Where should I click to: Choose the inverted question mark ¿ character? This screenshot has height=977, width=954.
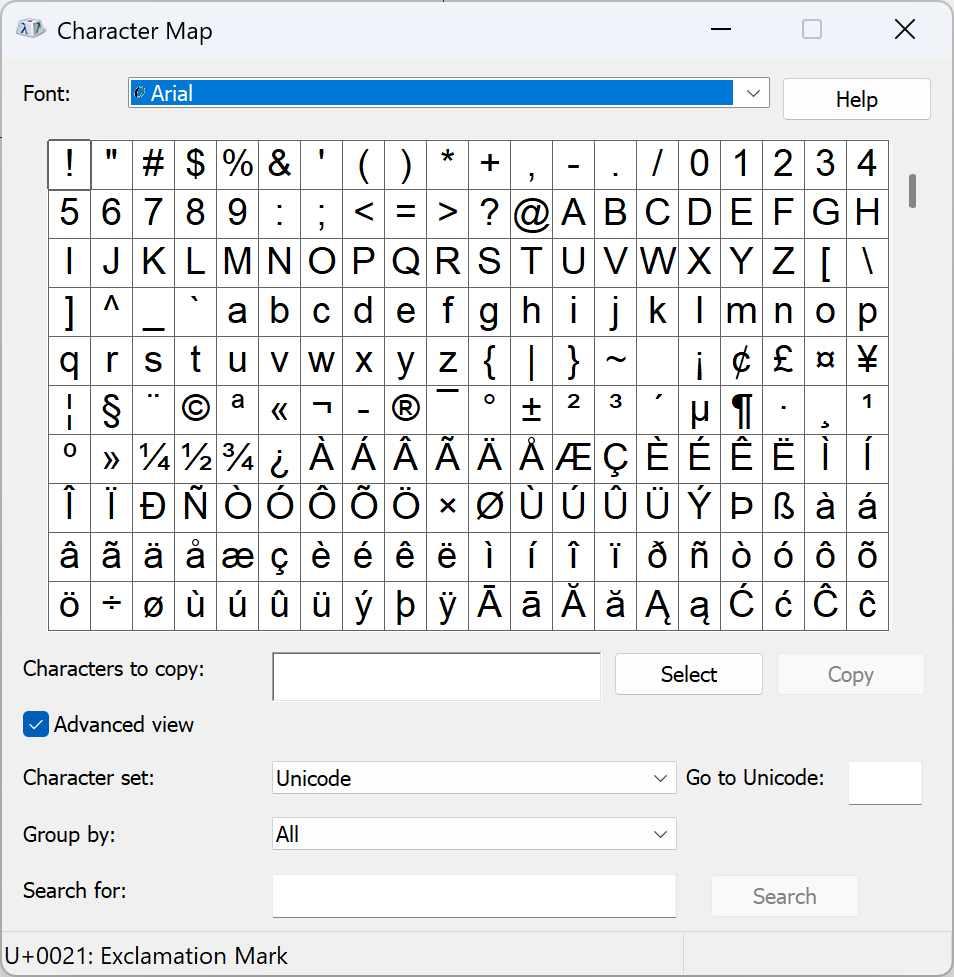[279, 458]
